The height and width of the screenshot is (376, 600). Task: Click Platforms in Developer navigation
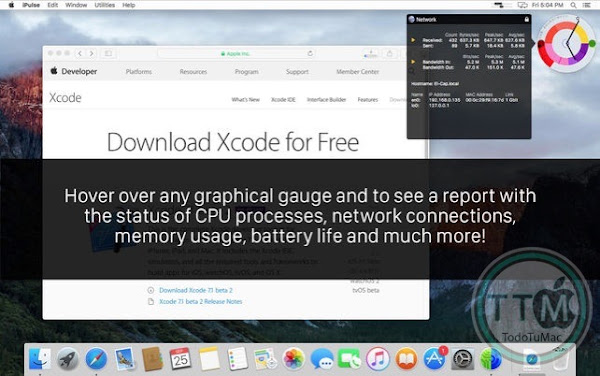point(139,72)
